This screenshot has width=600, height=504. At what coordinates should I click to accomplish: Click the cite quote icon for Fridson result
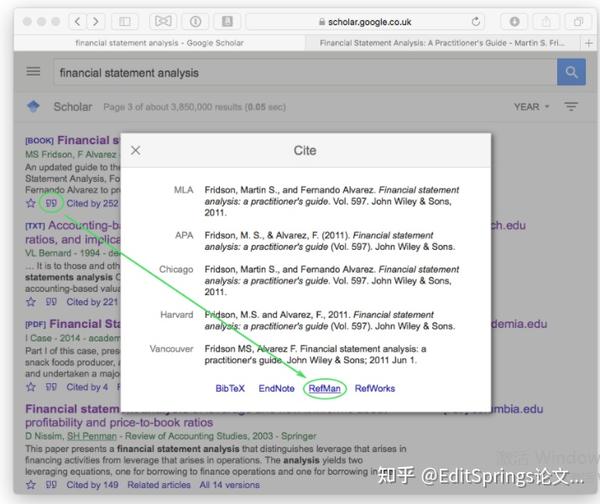51,203
